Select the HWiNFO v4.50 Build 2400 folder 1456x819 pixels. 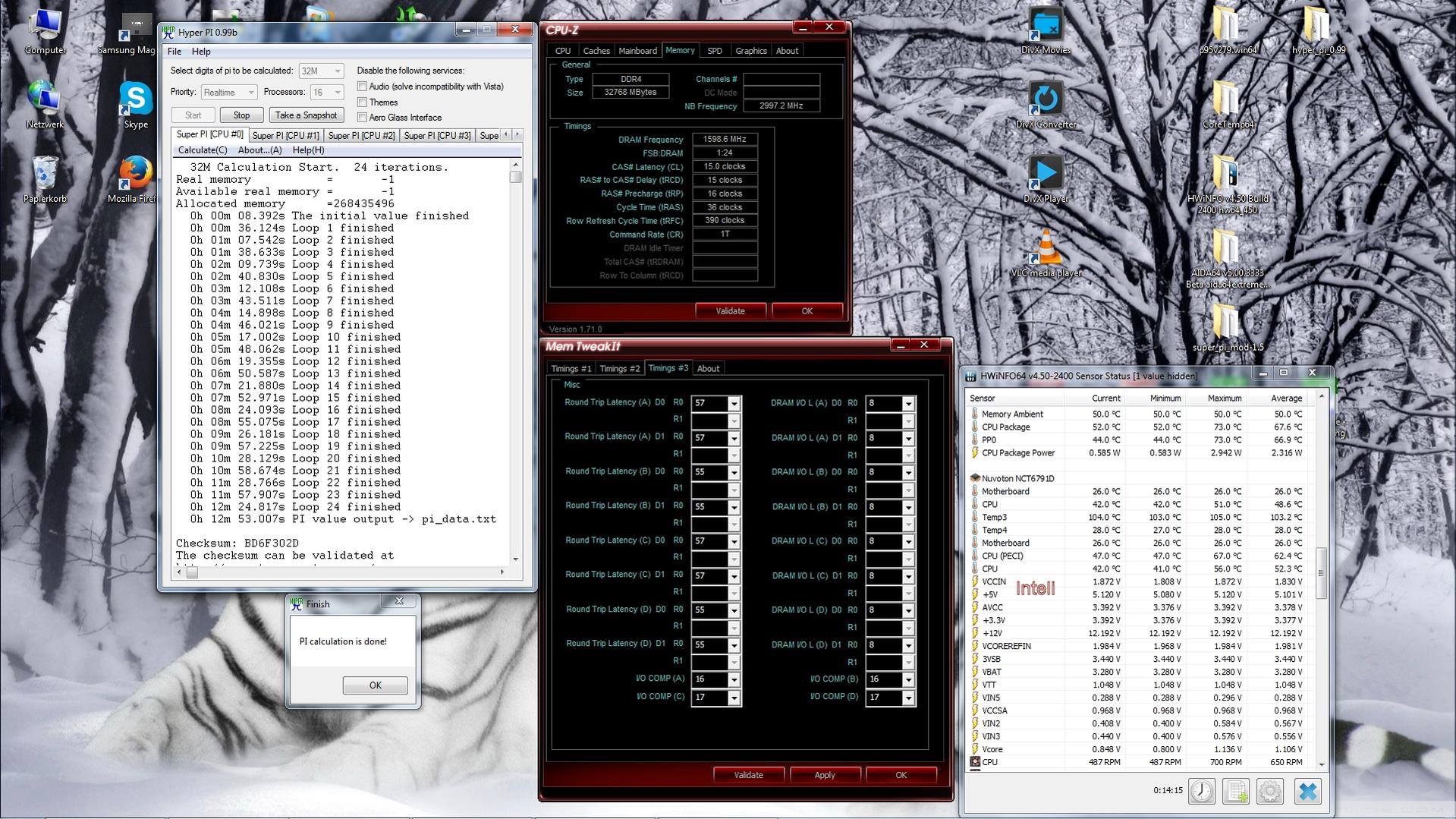pos(1227,184)
